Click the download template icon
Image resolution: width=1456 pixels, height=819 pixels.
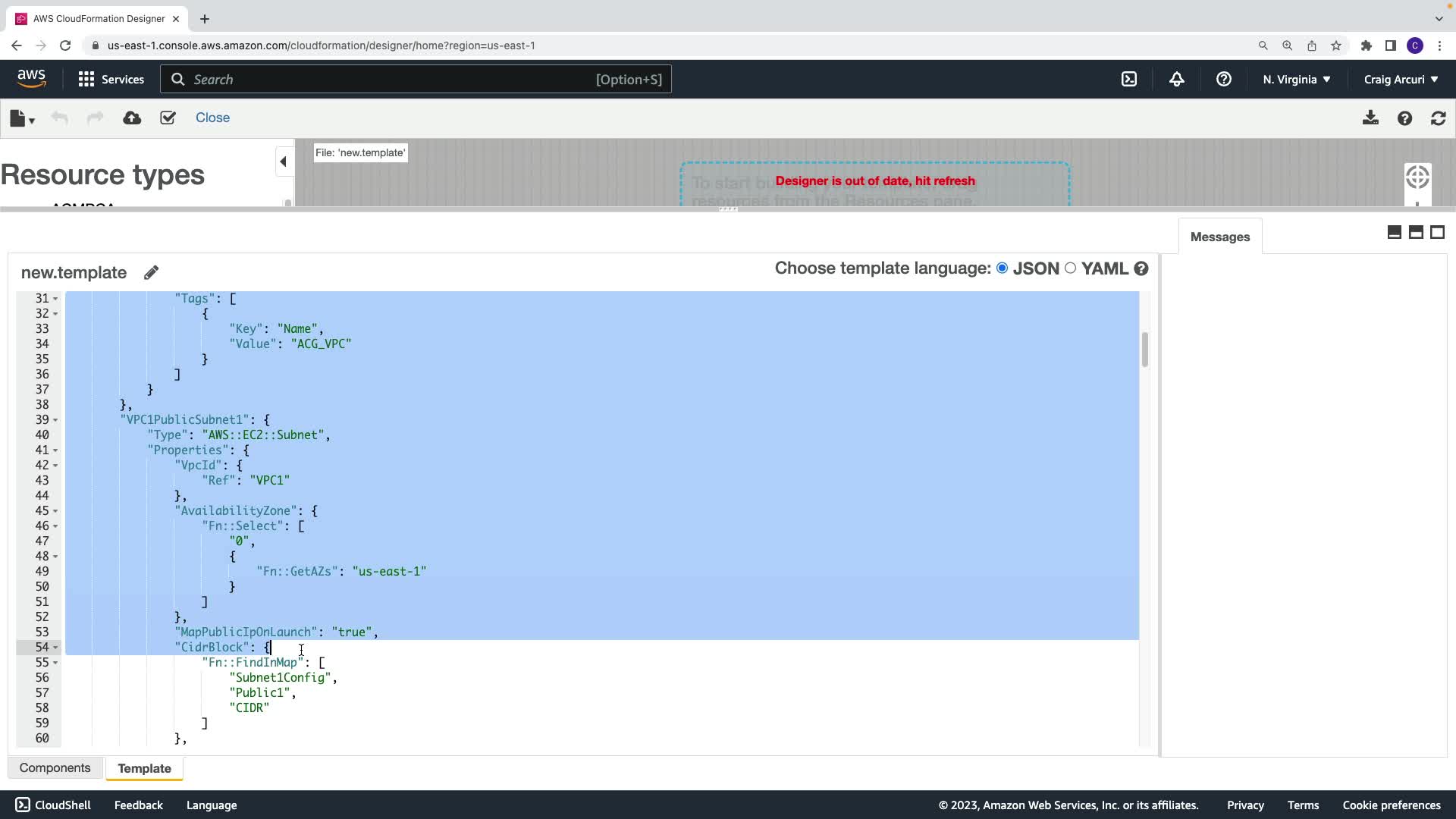(x=1370, y=118)
